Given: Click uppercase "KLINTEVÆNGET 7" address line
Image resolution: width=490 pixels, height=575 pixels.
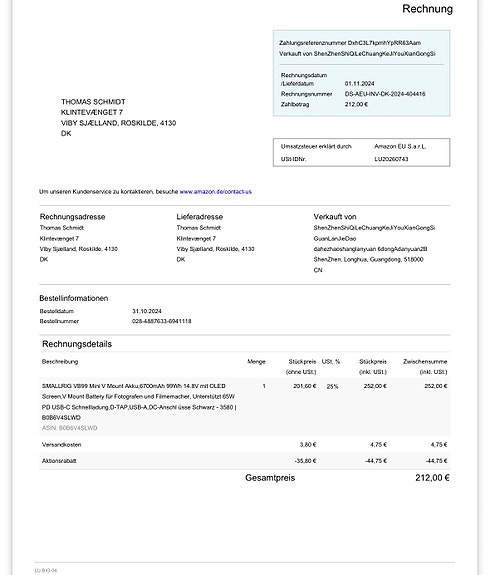Looking at the screenshot, I should [92, 112].
